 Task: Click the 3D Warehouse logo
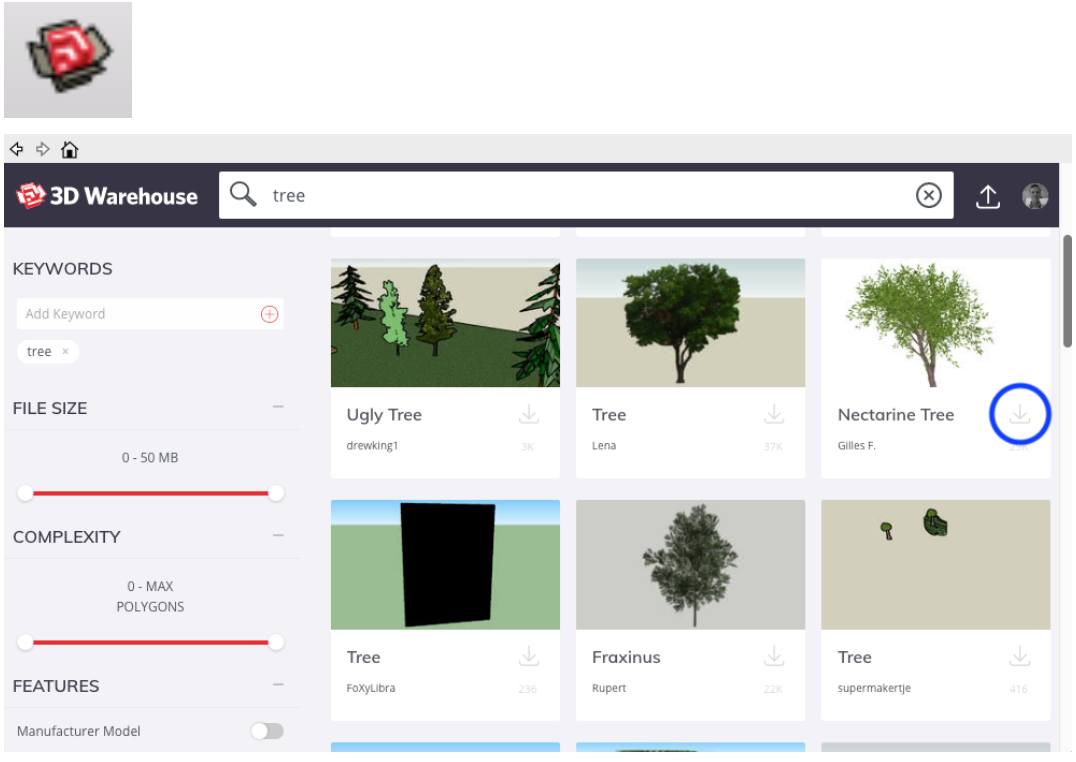tap(107, 196)
